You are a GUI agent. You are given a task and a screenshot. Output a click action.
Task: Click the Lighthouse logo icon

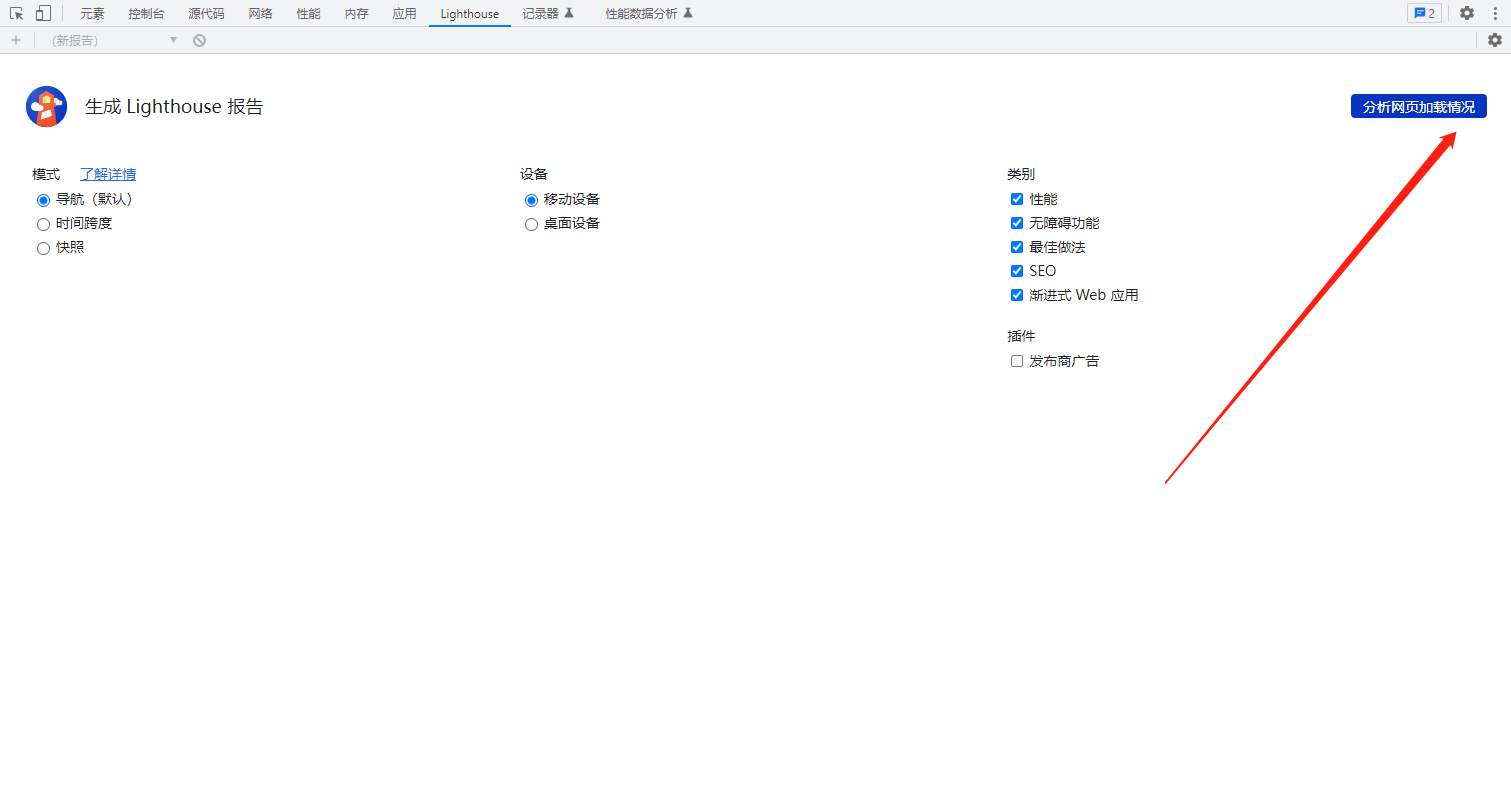point(46,106)
